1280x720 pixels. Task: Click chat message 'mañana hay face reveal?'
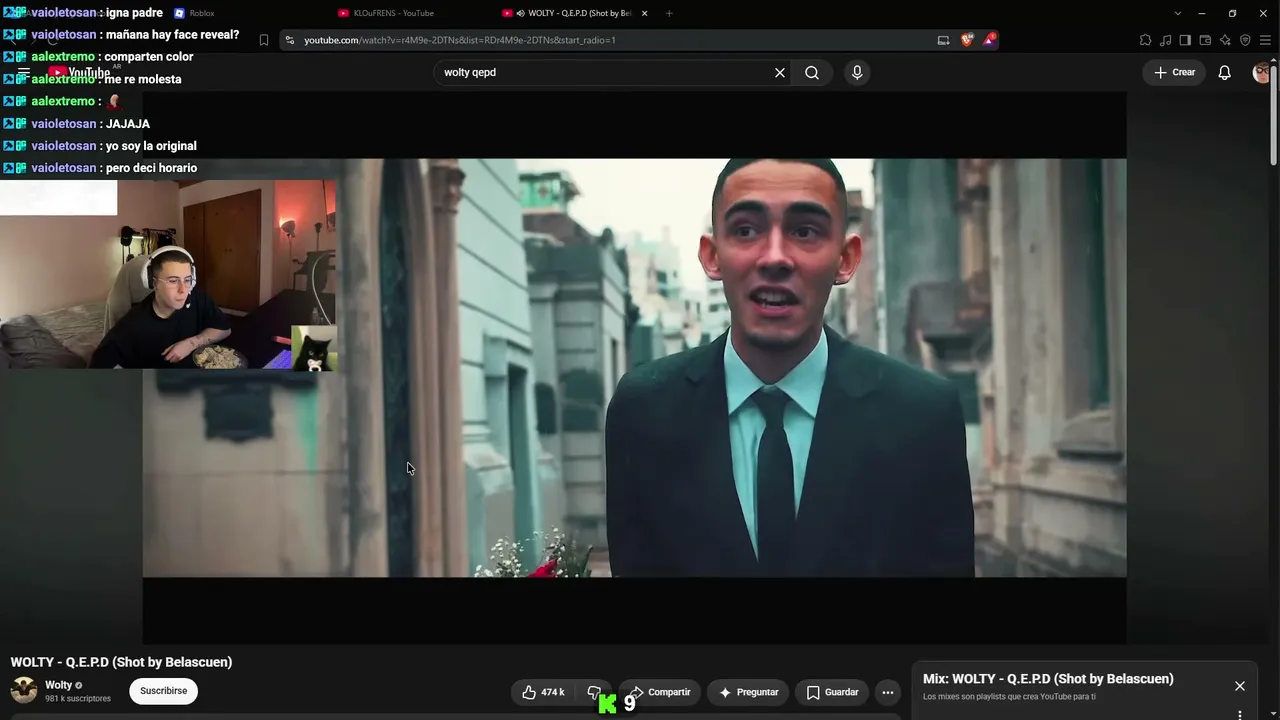tap(172, 35)
